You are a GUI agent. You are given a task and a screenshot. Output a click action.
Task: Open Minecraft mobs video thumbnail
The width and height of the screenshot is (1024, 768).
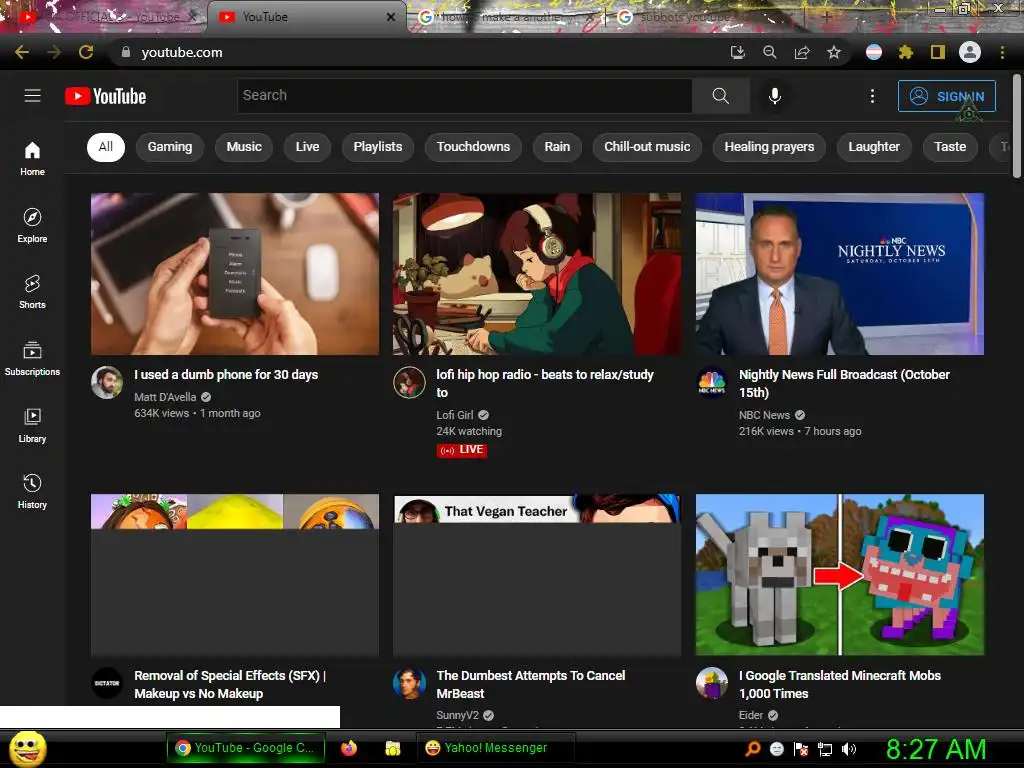pos(840,575)
